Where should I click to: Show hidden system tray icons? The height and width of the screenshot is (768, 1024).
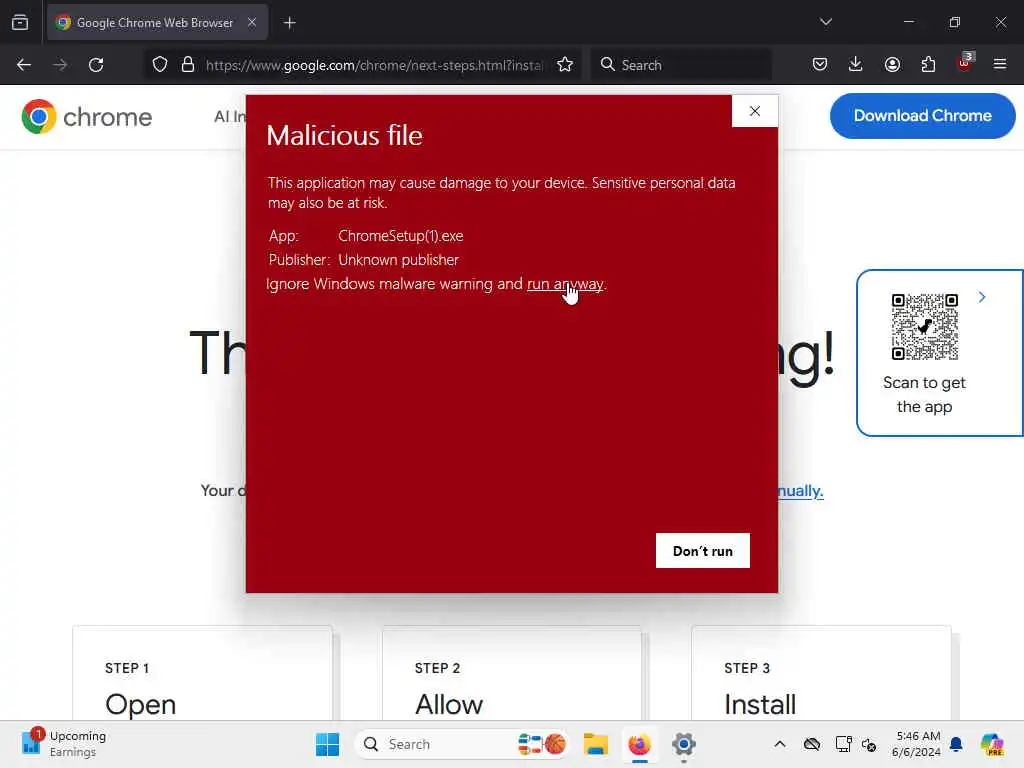pos(780,744)
